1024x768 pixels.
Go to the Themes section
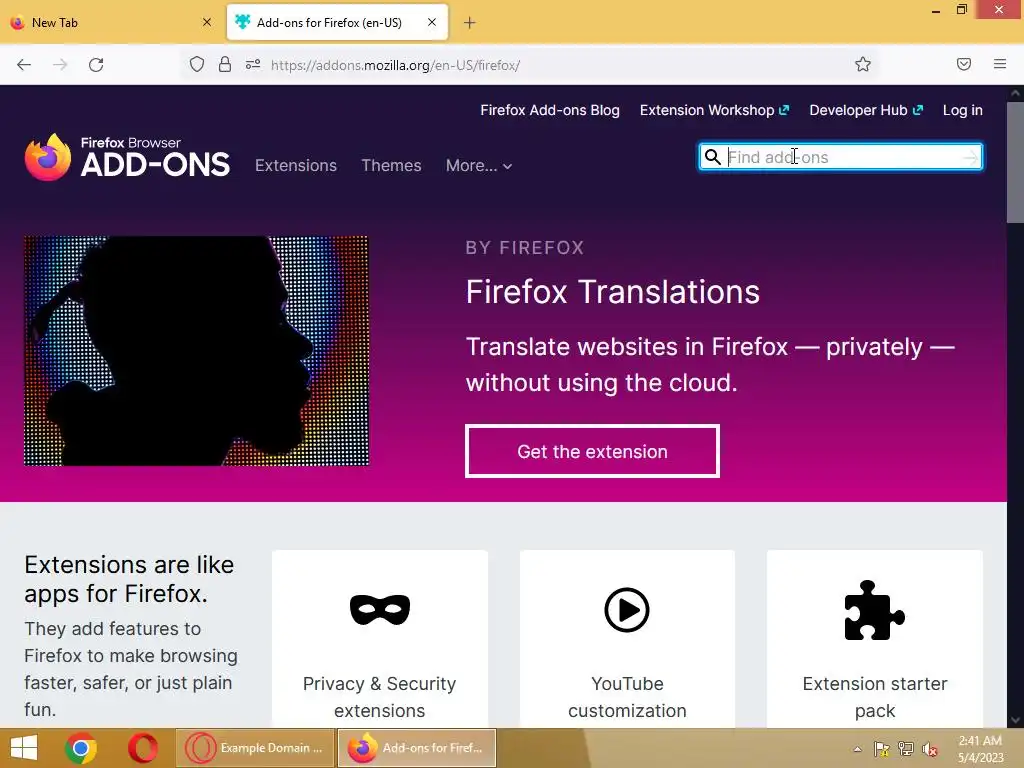391,165
